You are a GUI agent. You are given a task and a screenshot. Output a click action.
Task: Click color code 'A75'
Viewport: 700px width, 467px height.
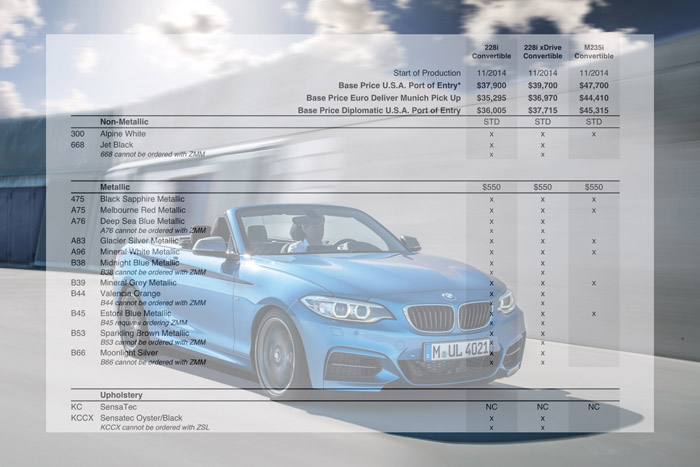(x=78, y=210)
